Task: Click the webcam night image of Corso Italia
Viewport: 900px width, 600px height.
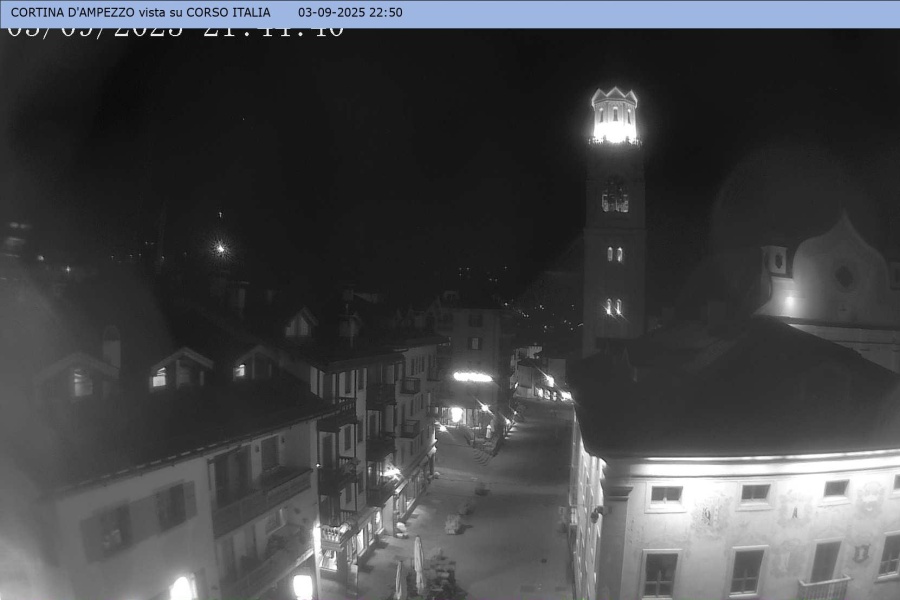Action: point(450,313)
